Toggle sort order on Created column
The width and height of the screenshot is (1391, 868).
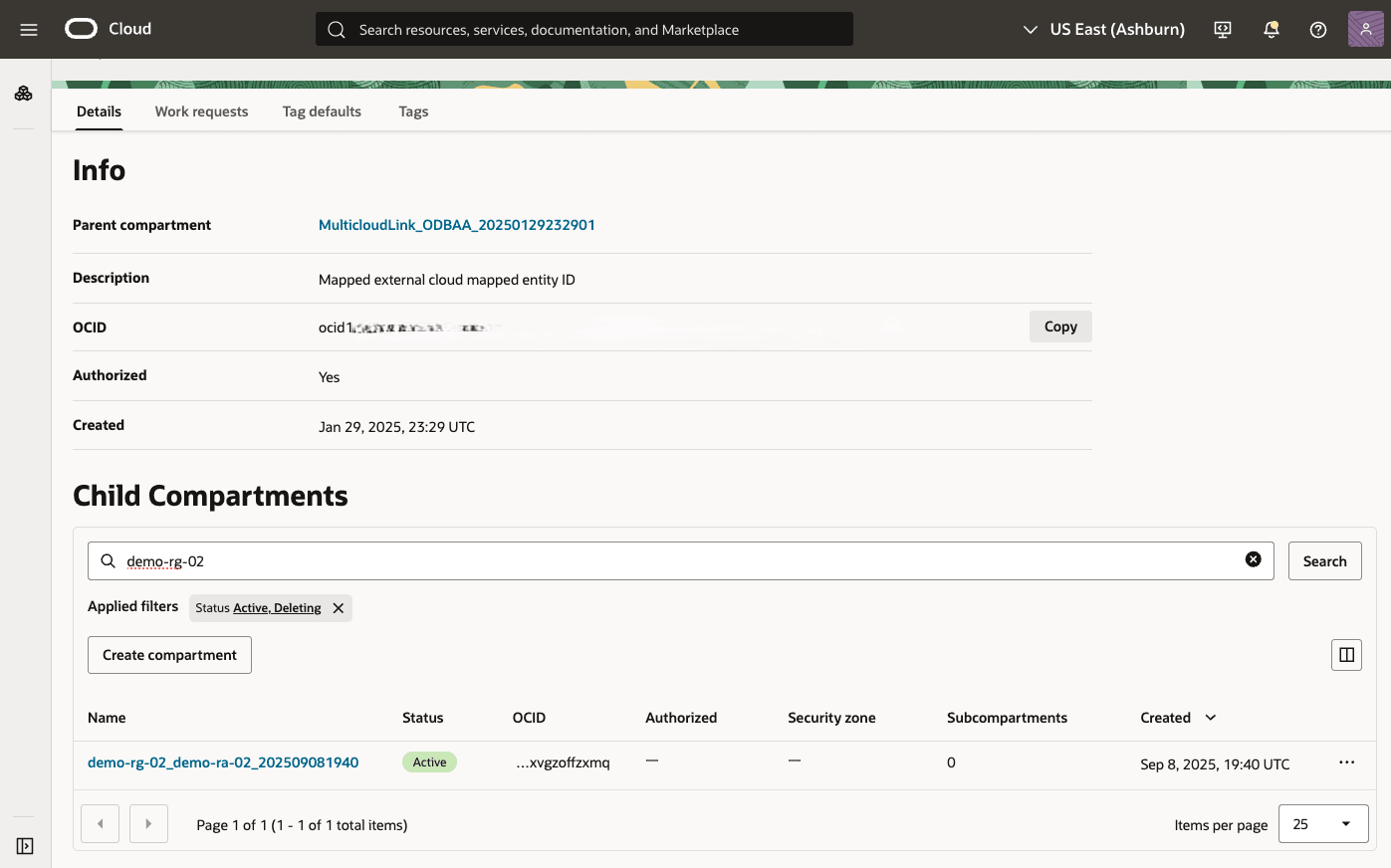pos(1210,717)
